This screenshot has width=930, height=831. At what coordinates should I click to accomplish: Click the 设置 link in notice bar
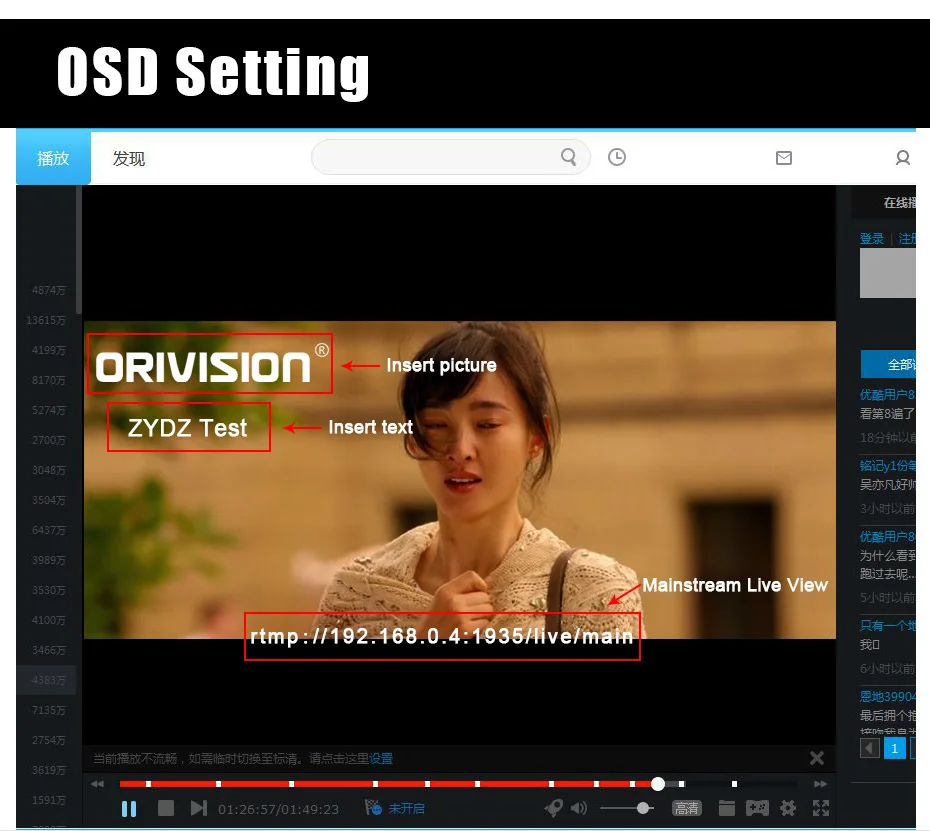[381, 759]
